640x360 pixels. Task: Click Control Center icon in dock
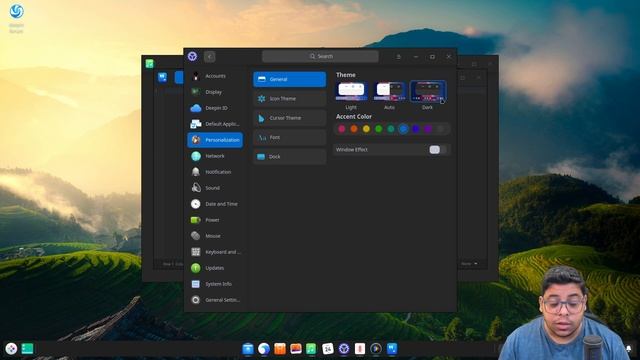pos(344,349)
